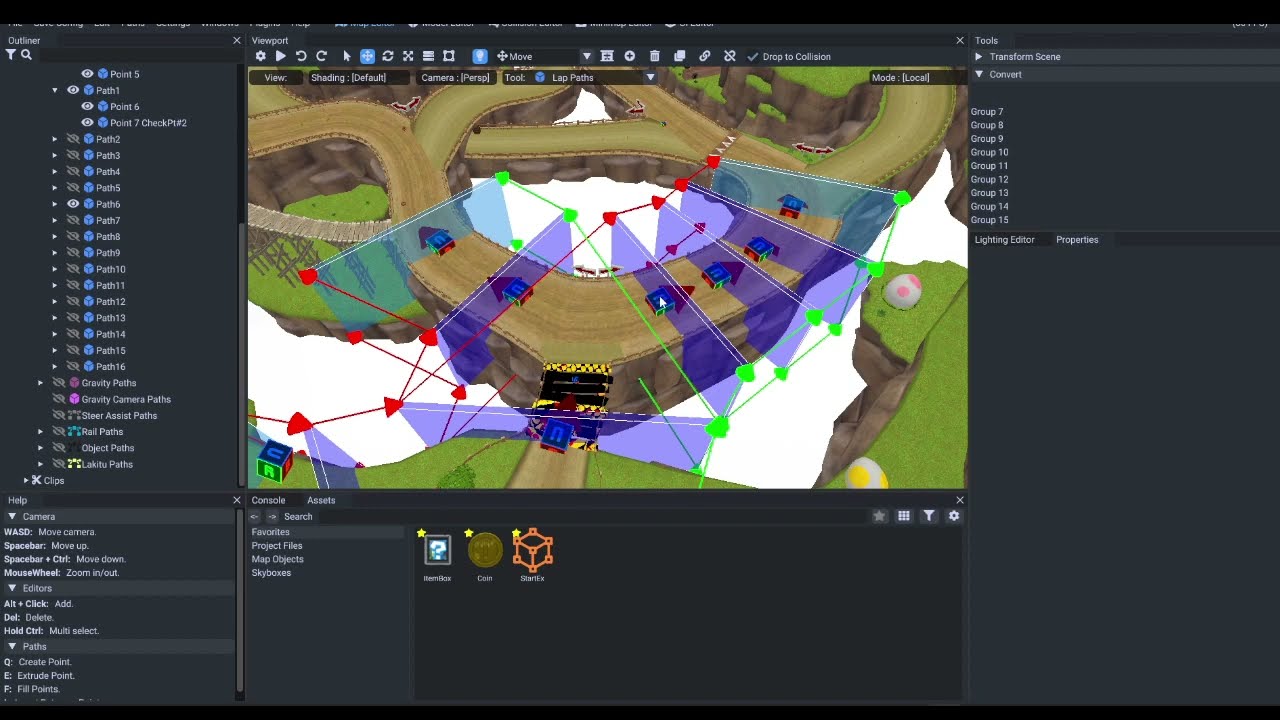1280x720 pixels.
Task: Click the Outliner search magnifier icon
Action: click(27, 55)
